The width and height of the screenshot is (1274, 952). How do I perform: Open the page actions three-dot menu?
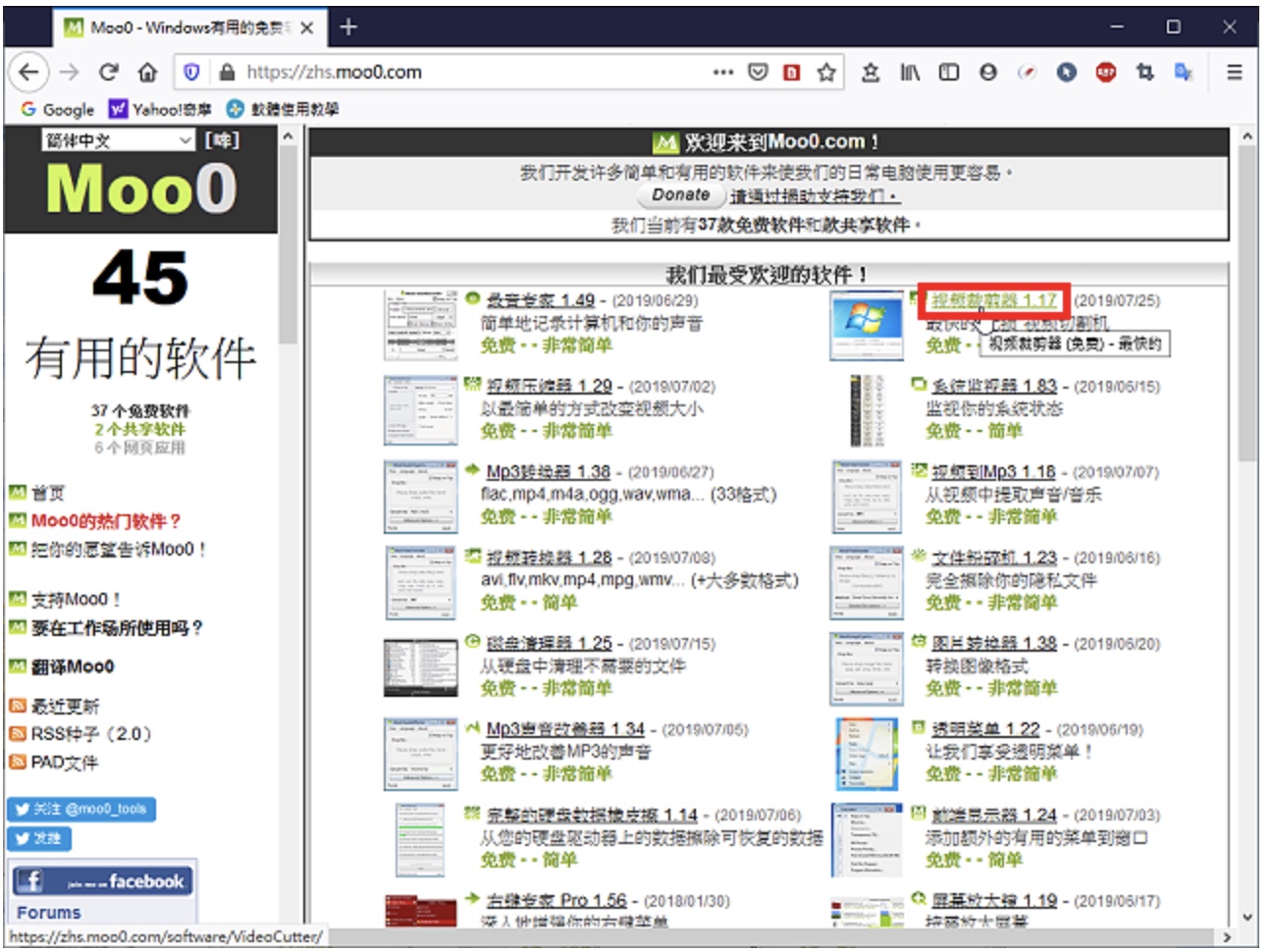(723, 72)
